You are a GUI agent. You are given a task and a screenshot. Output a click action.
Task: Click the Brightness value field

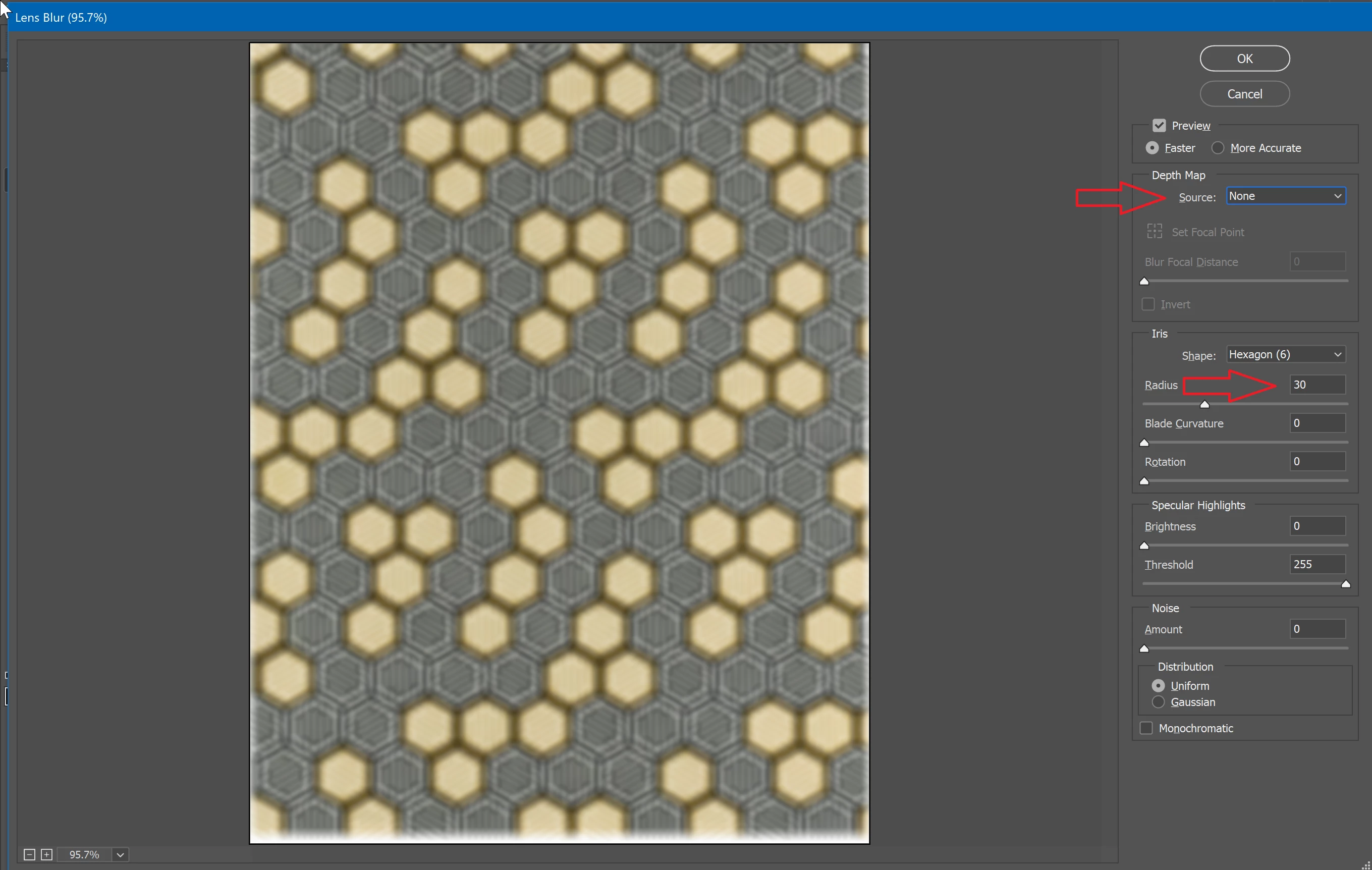(1318, 526)
